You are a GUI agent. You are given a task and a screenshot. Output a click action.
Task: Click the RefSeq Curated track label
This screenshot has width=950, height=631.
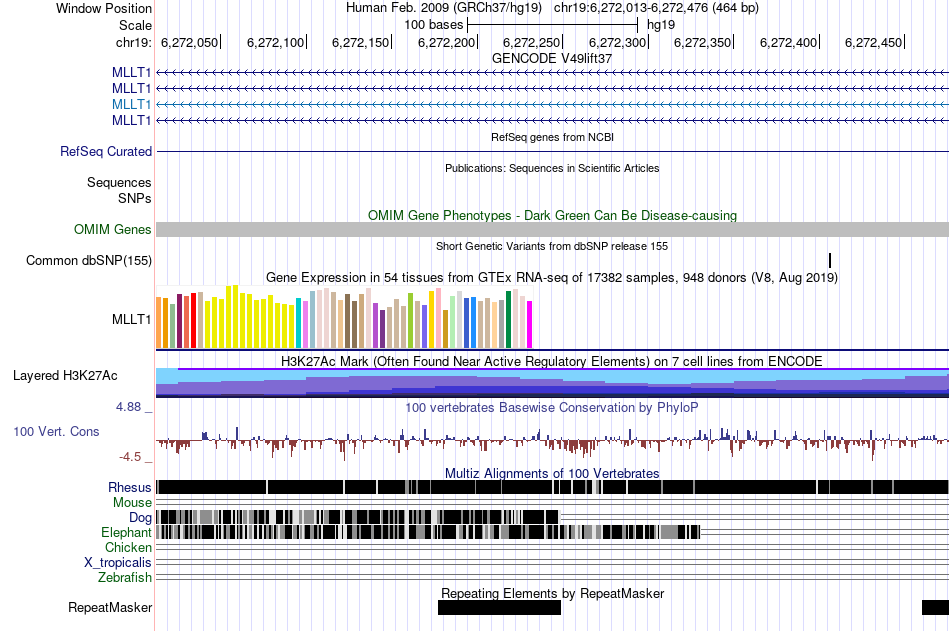(105, 152)
